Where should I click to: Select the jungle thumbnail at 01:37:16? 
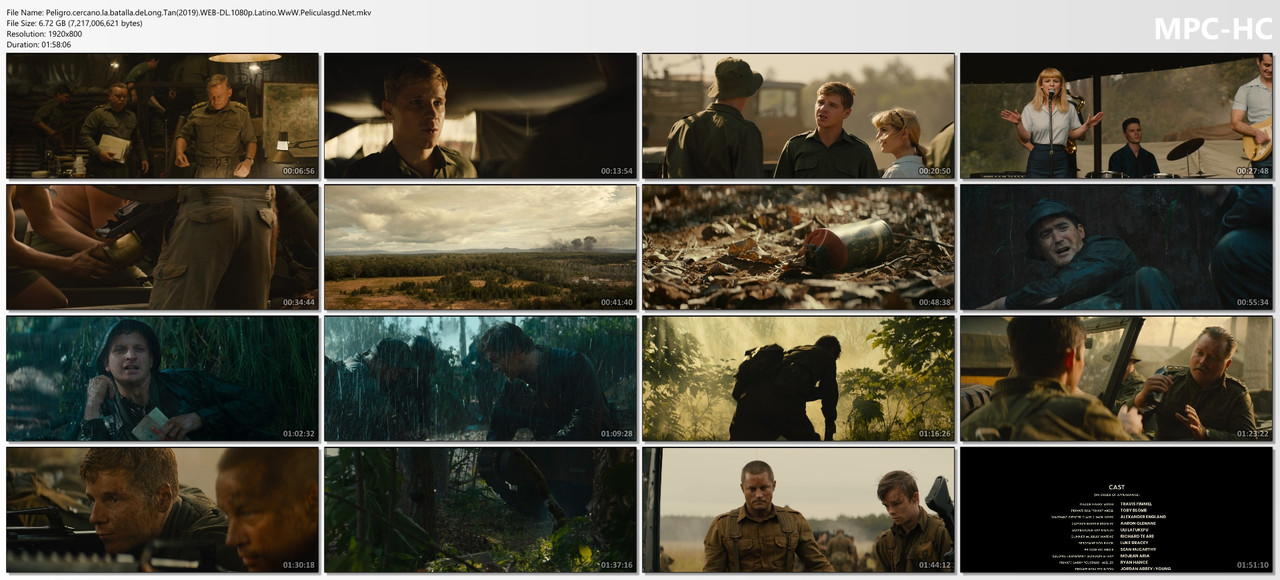[x=480, y=510]
